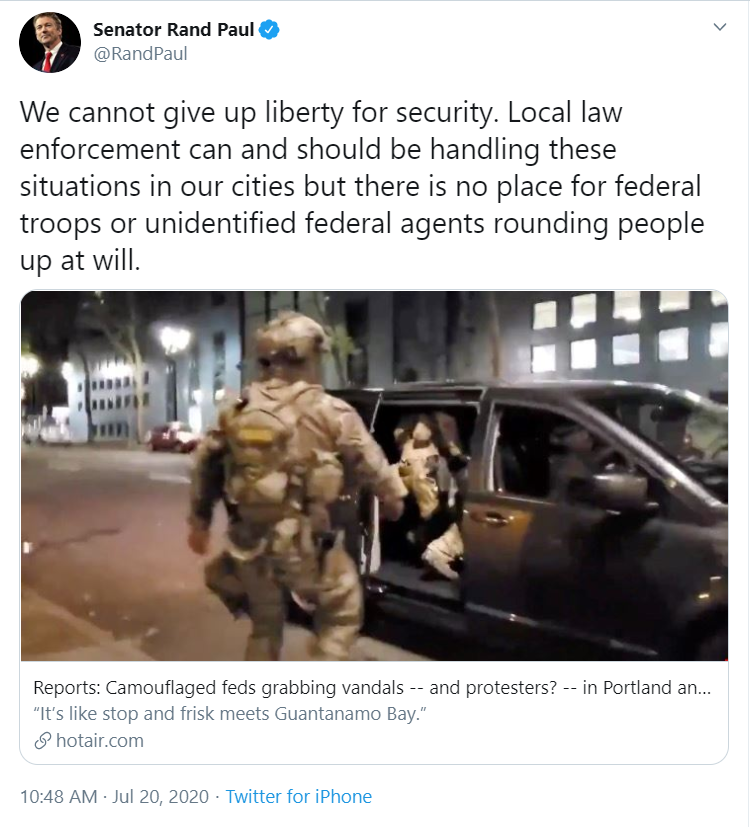Click the Jul 20, 2020 date
This screenshot has height=827, width=750.
160,796
